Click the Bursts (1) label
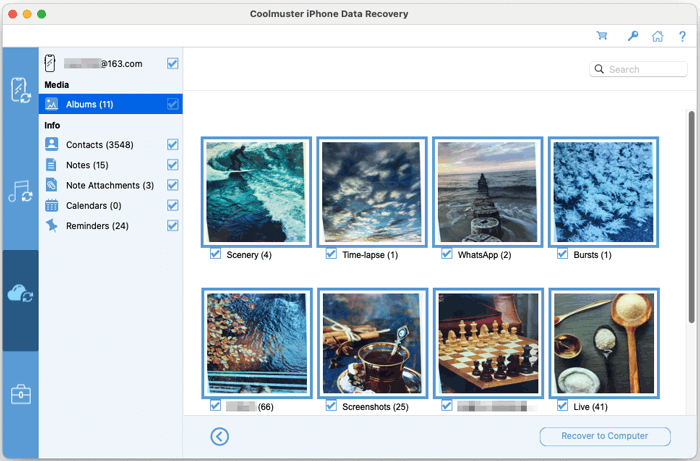 pyautogui.click(x=592, y=255)
